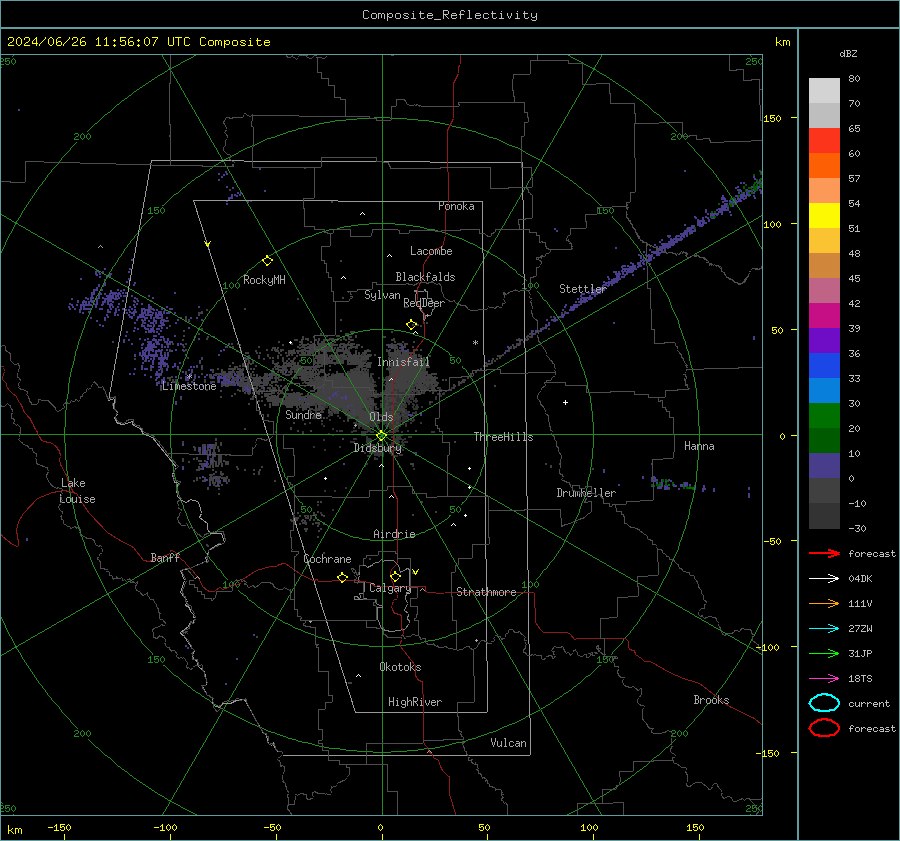Click the orange 111V arrow in the legend
This screenshot has height=841, width=900.
pos(824,603)
